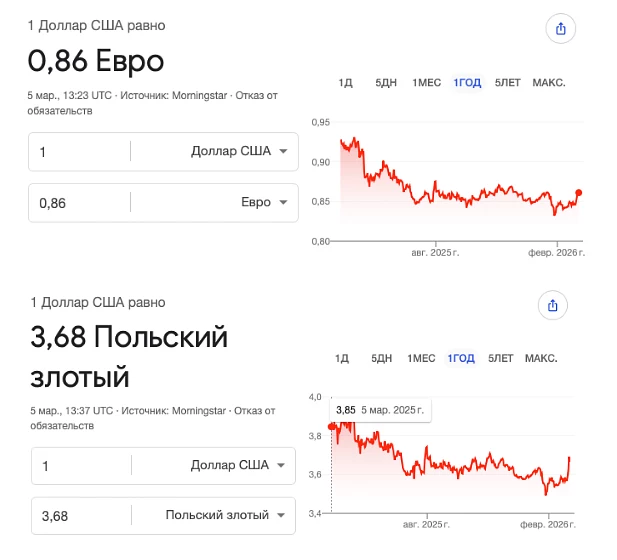Screen dimensions: 617x560
Task: Click the share icon for the Polish zloty converter
Action: 553,305
